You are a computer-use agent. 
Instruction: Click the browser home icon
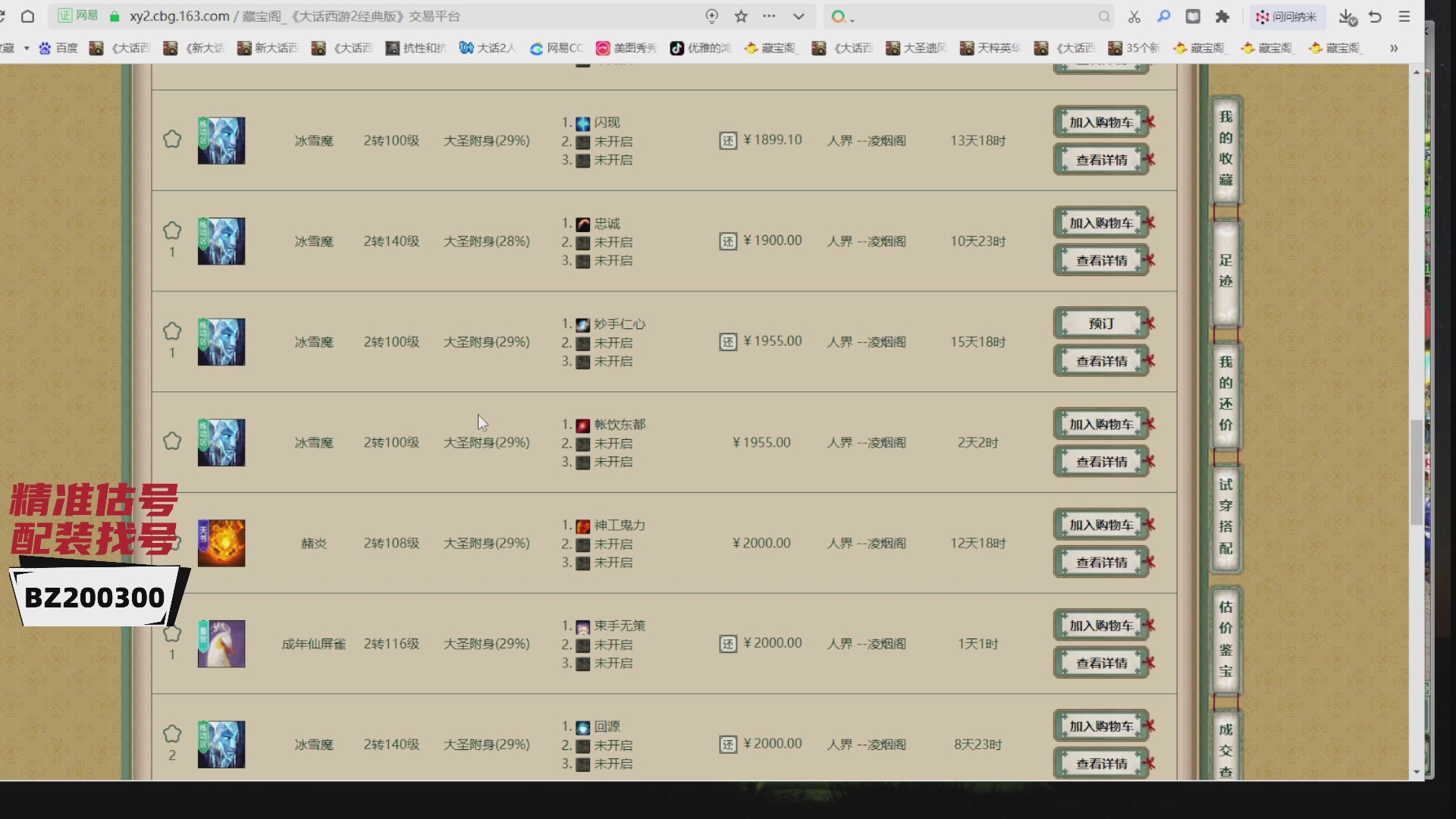click(x=27, y=16)
